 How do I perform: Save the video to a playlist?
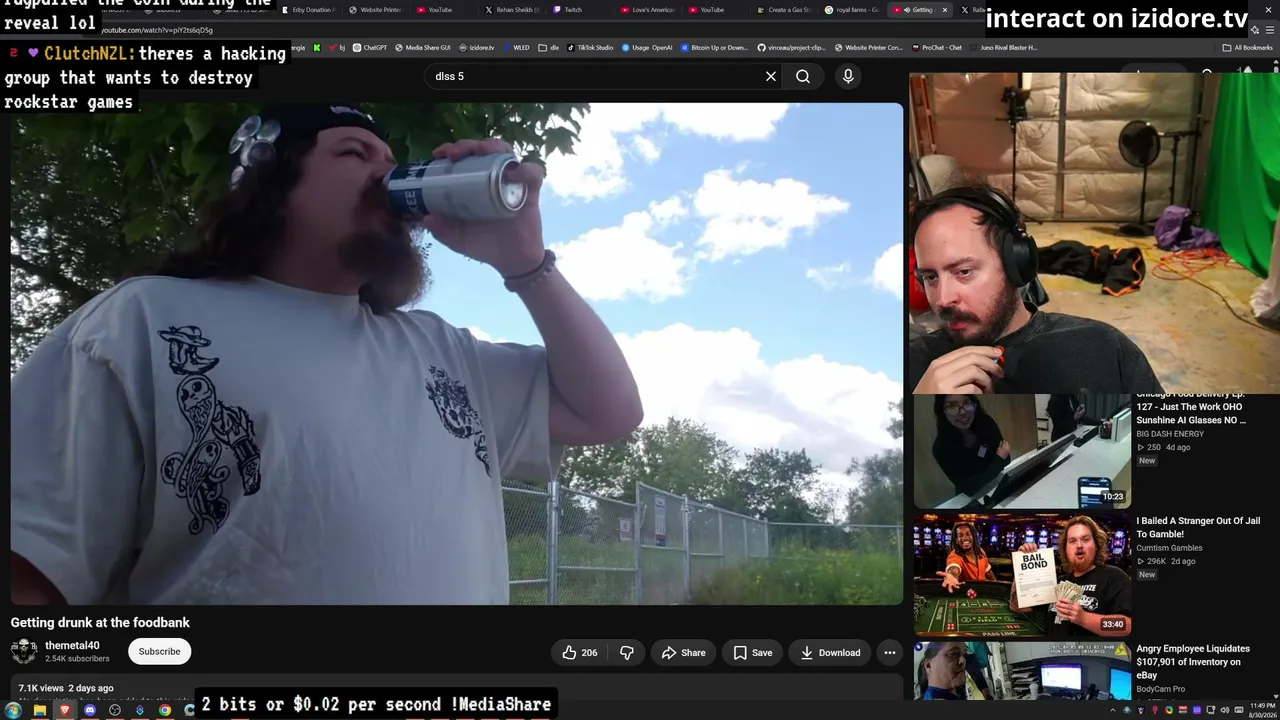point(752,653)
